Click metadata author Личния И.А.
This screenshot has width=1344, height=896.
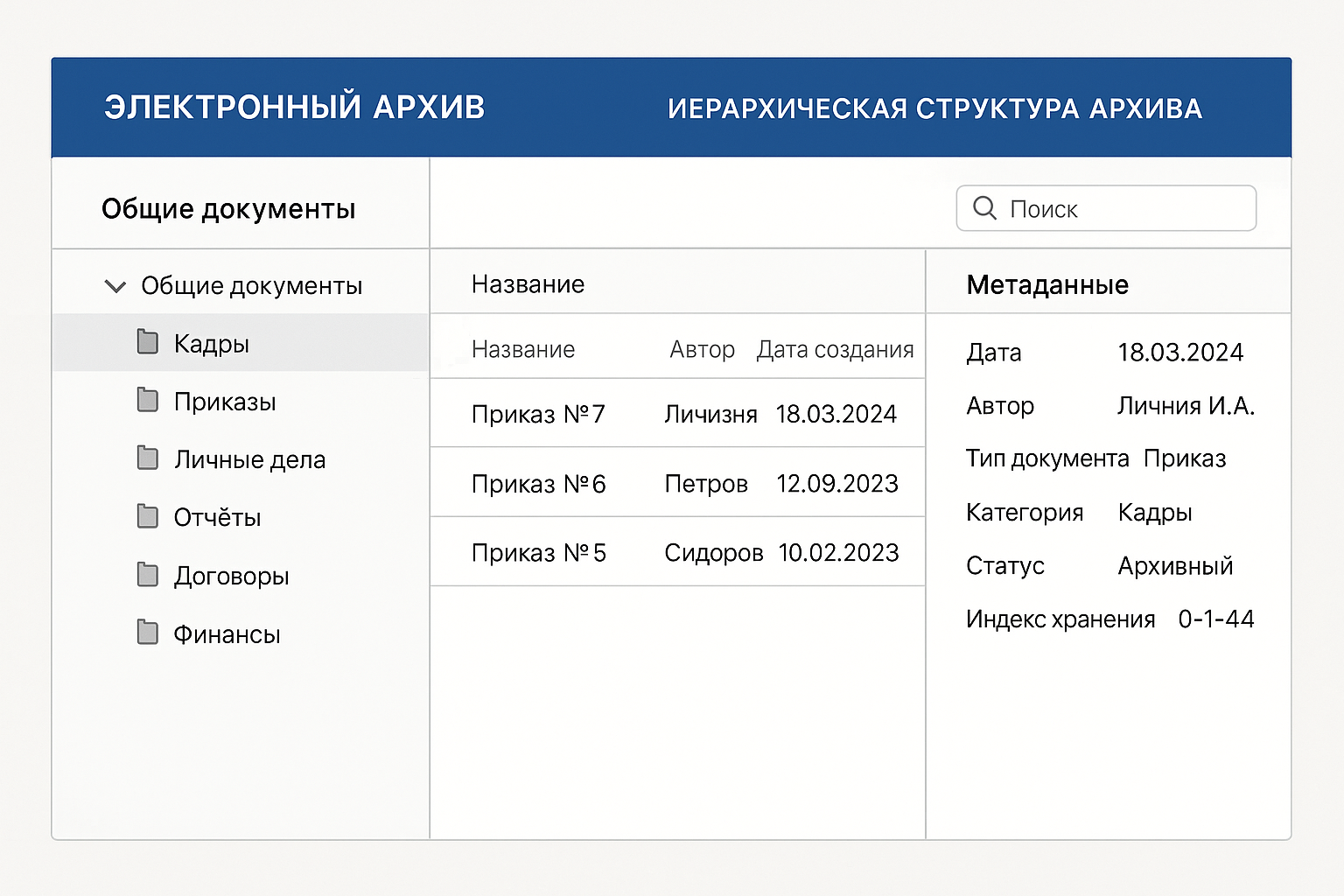coord(1186,405)
